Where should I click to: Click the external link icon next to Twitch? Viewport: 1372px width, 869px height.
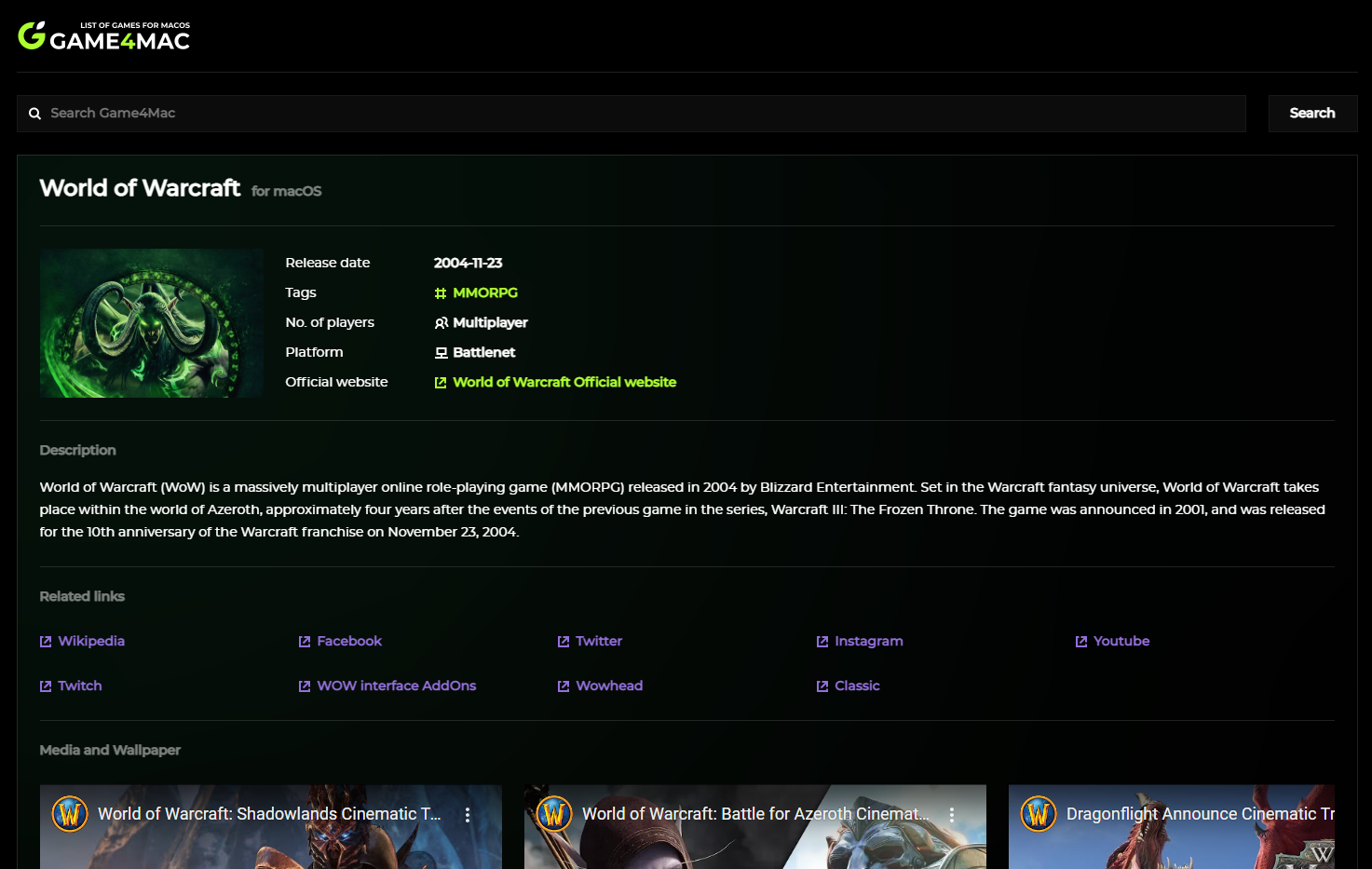tap(46, 686)
